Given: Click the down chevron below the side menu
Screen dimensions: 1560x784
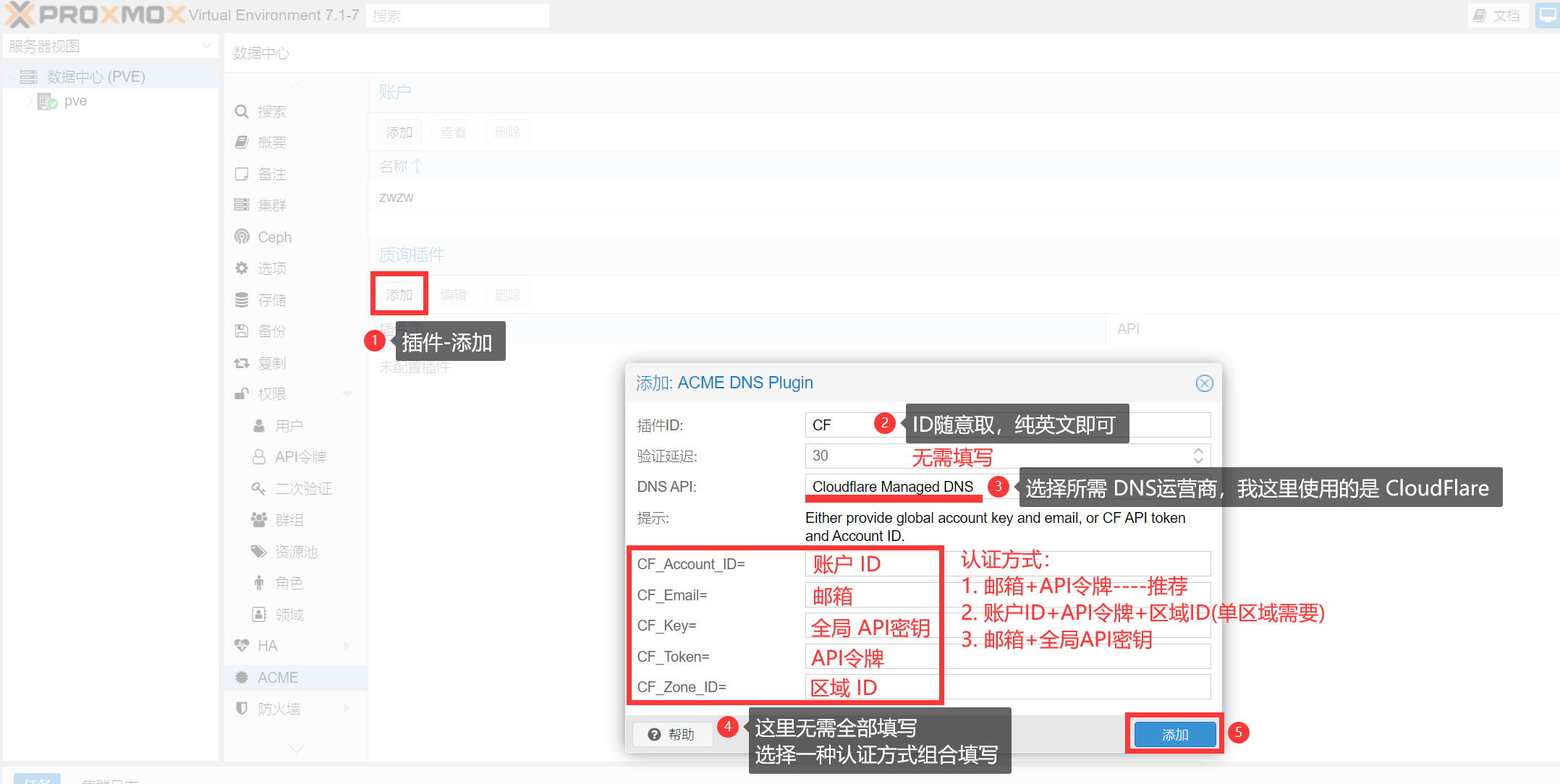Looking at the screenshot, I should point(297,748).
